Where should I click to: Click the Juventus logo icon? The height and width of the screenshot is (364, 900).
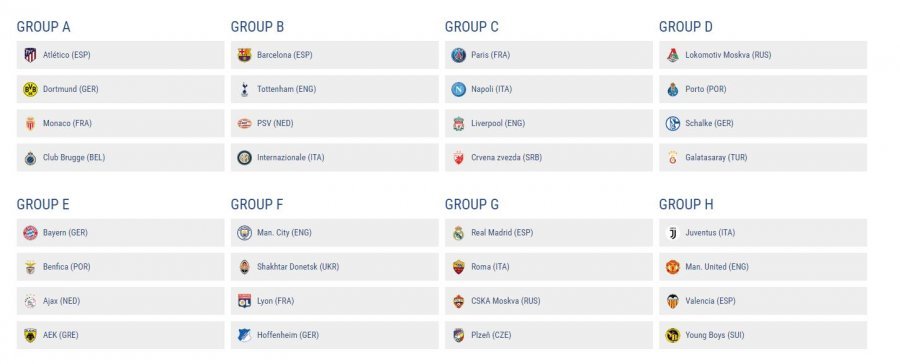tap(673, 233)
